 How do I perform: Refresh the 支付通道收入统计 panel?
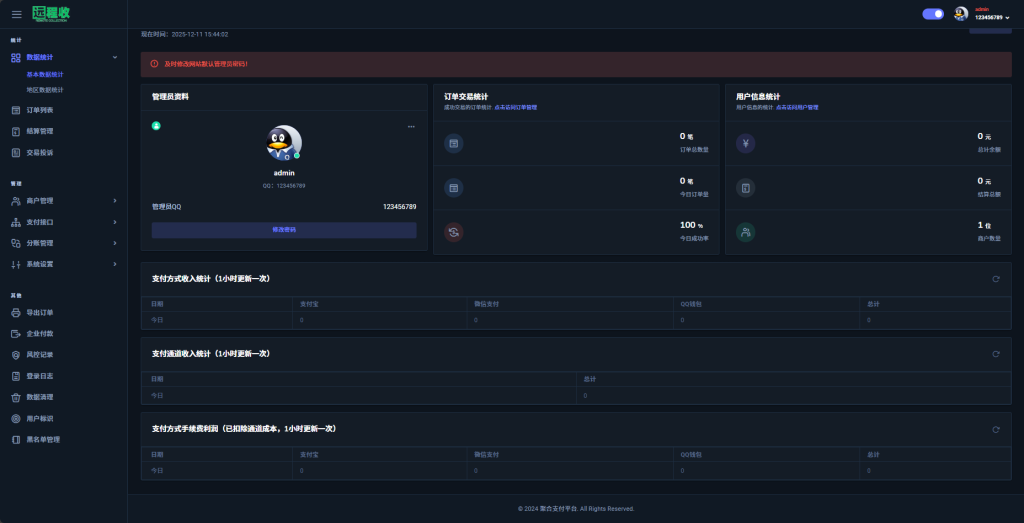[996, 354]
